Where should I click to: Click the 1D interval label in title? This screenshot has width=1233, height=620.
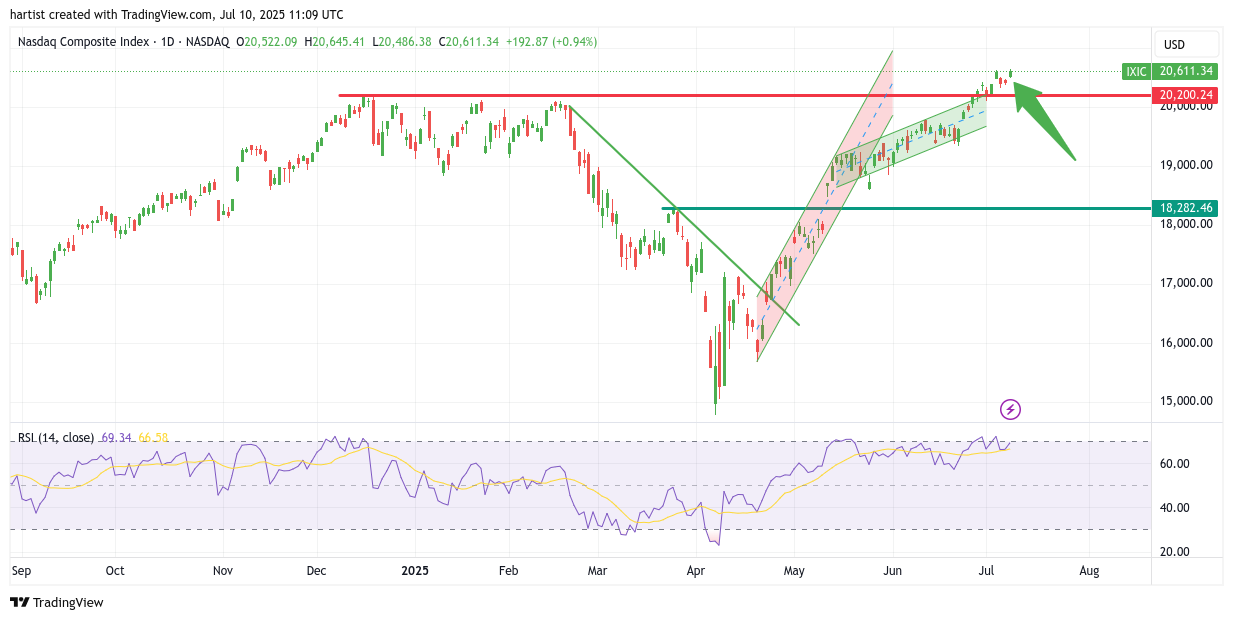tap(166, 42)
